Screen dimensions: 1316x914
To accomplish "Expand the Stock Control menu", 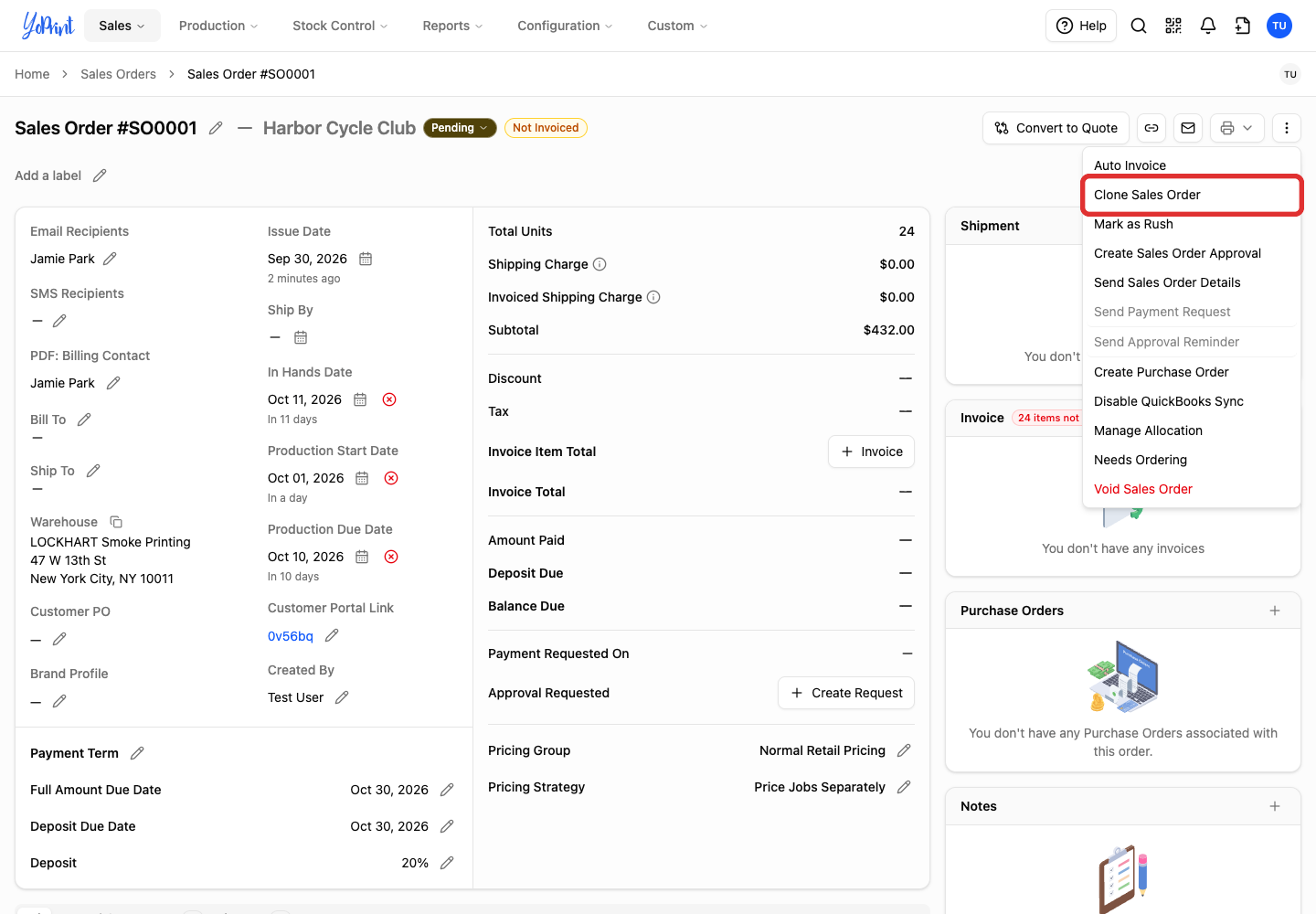I will (x=340, y=26).
